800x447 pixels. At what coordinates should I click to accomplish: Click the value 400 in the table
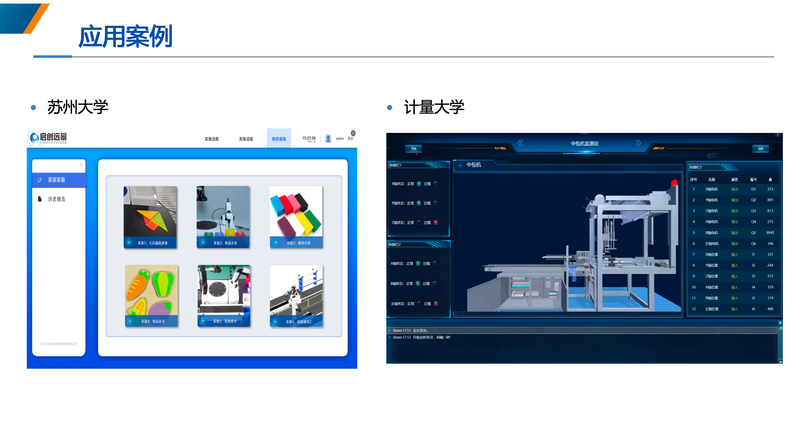tap(770, 309)
